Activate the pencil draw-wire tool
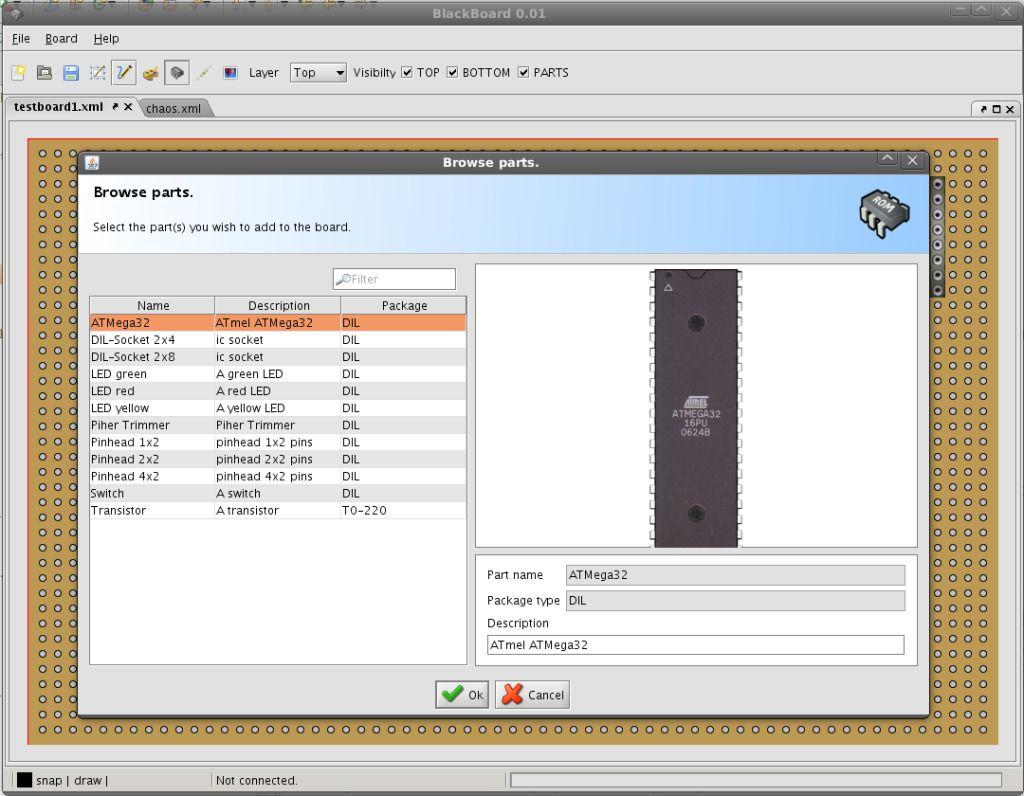Screen dimensions: 1024x796 pos(123,72)
